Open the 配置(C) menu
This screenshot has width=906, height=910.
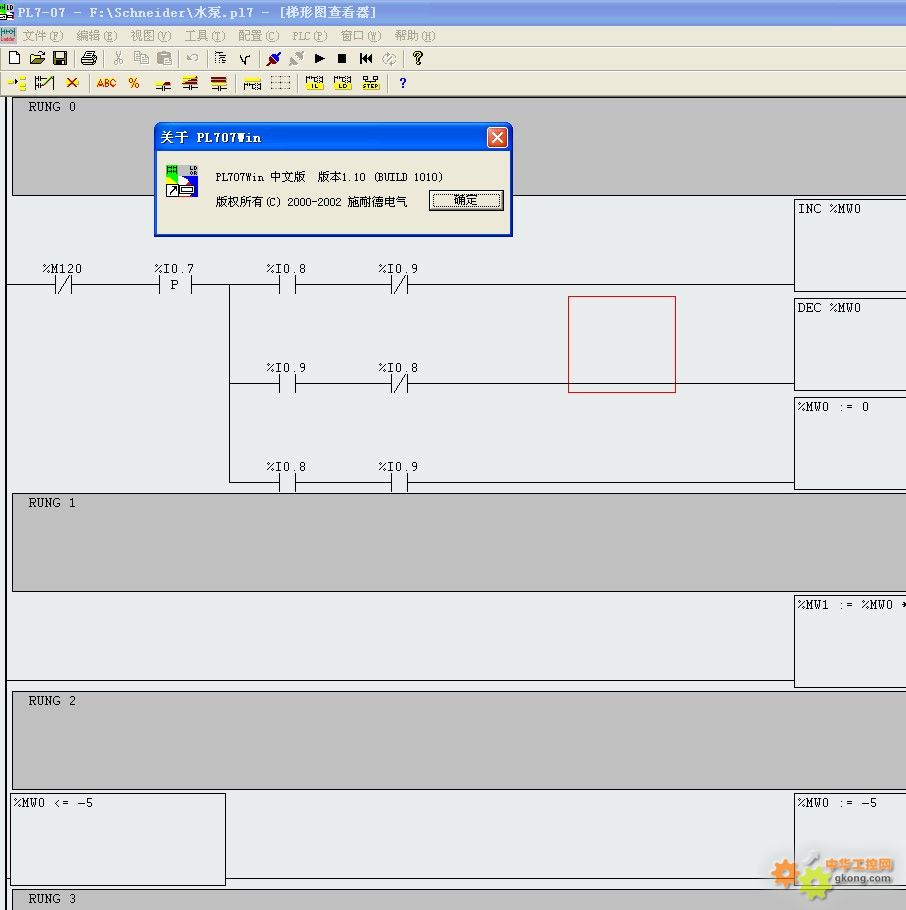point(259,36)
